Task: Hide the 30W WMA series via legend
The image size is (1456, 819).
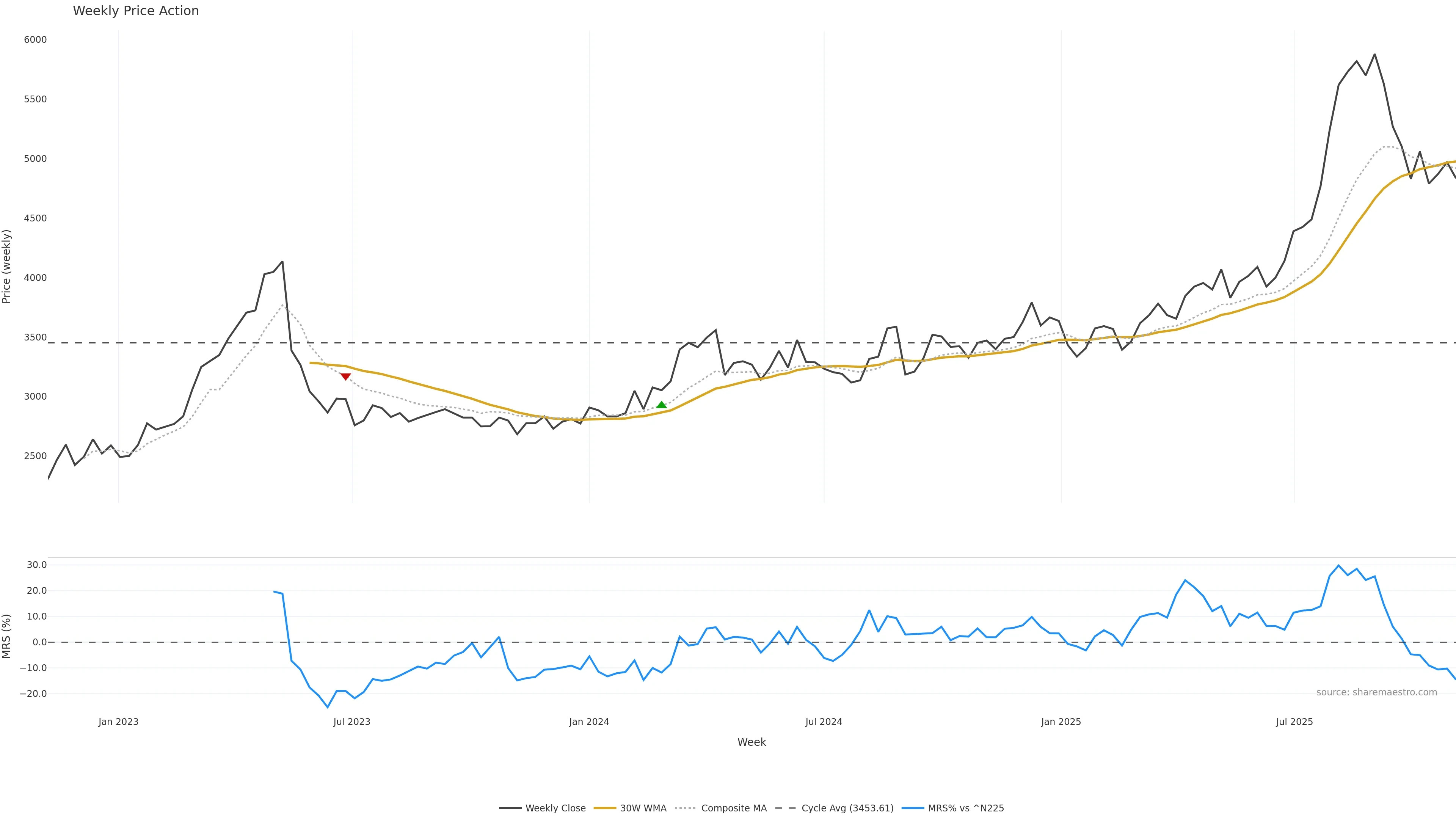Action: 630,808
